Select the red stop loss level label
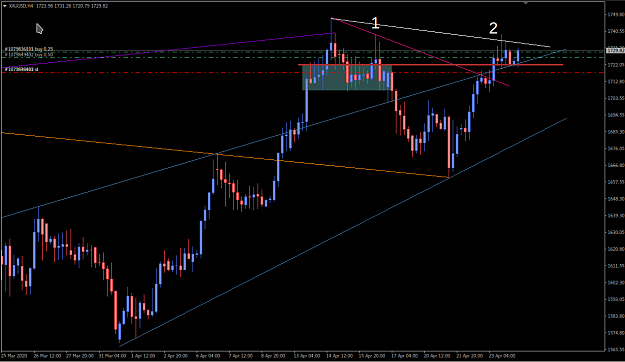Screen dimensions: 625x362 pos(21,69)
